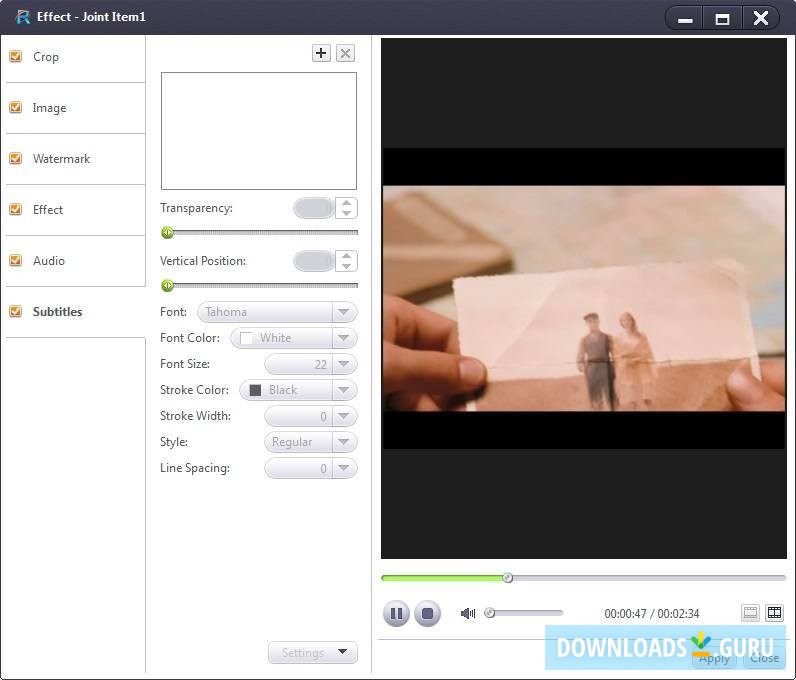Decrease the Vertical Position value
The height and width of the screenshot is (680, 796).
[346, 266]
